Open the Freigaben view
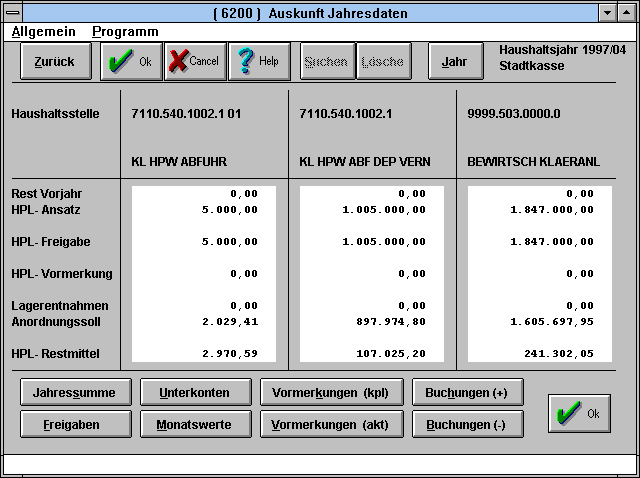This screenshot has height=478, width=640. (x=74, y=424)
